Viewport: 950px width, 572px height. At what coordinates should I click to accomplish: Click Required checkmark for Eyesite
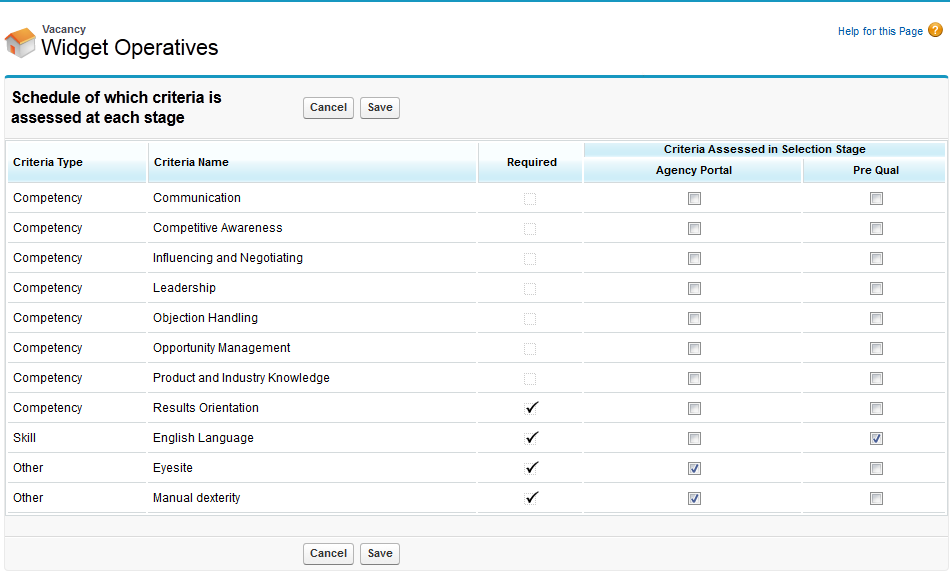531,468
